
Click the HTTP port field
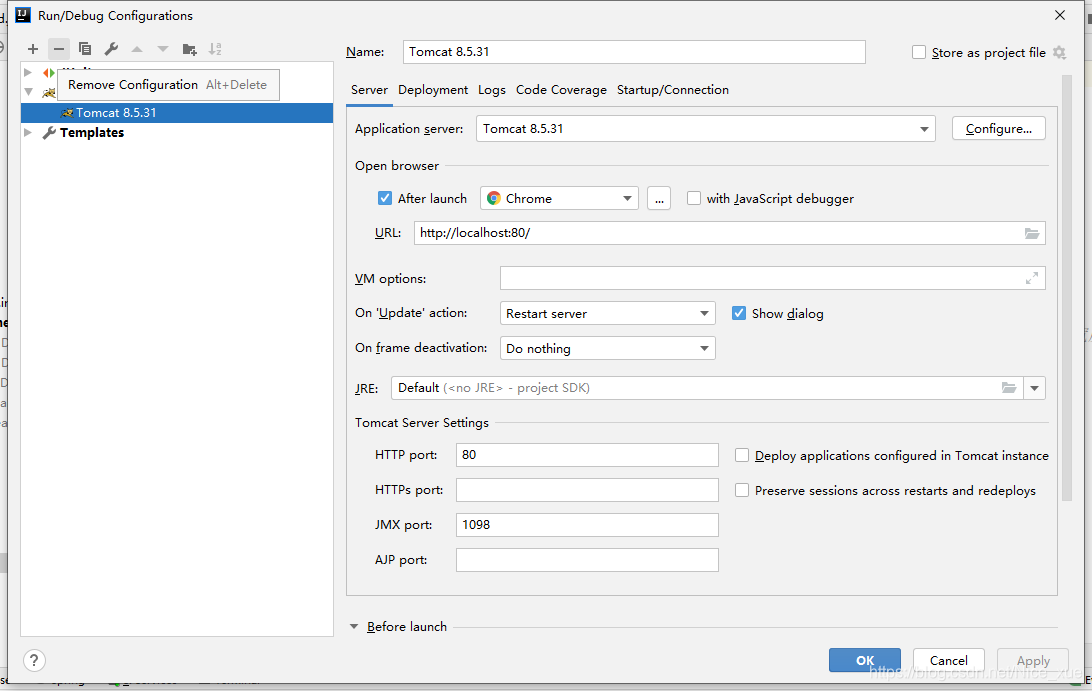(587, 455)
